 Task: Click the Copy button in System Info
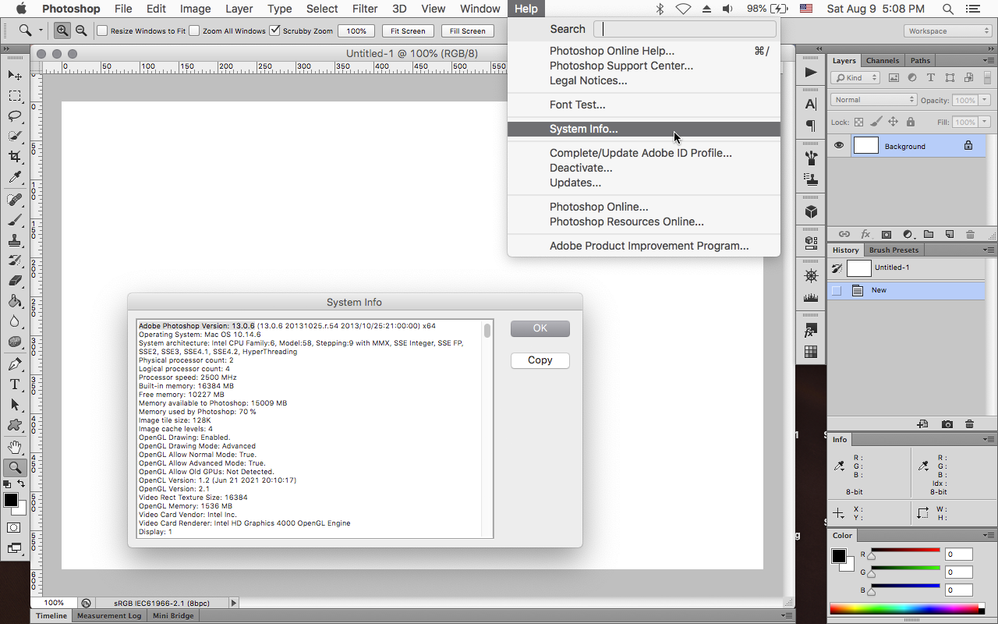click(x=540, y=360)
